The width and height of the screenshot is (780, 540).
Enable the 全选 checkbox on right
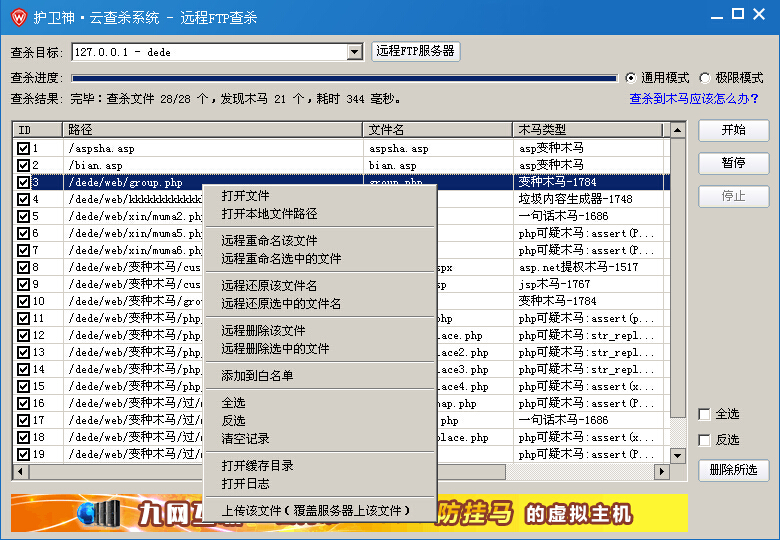tap(704, 414)
